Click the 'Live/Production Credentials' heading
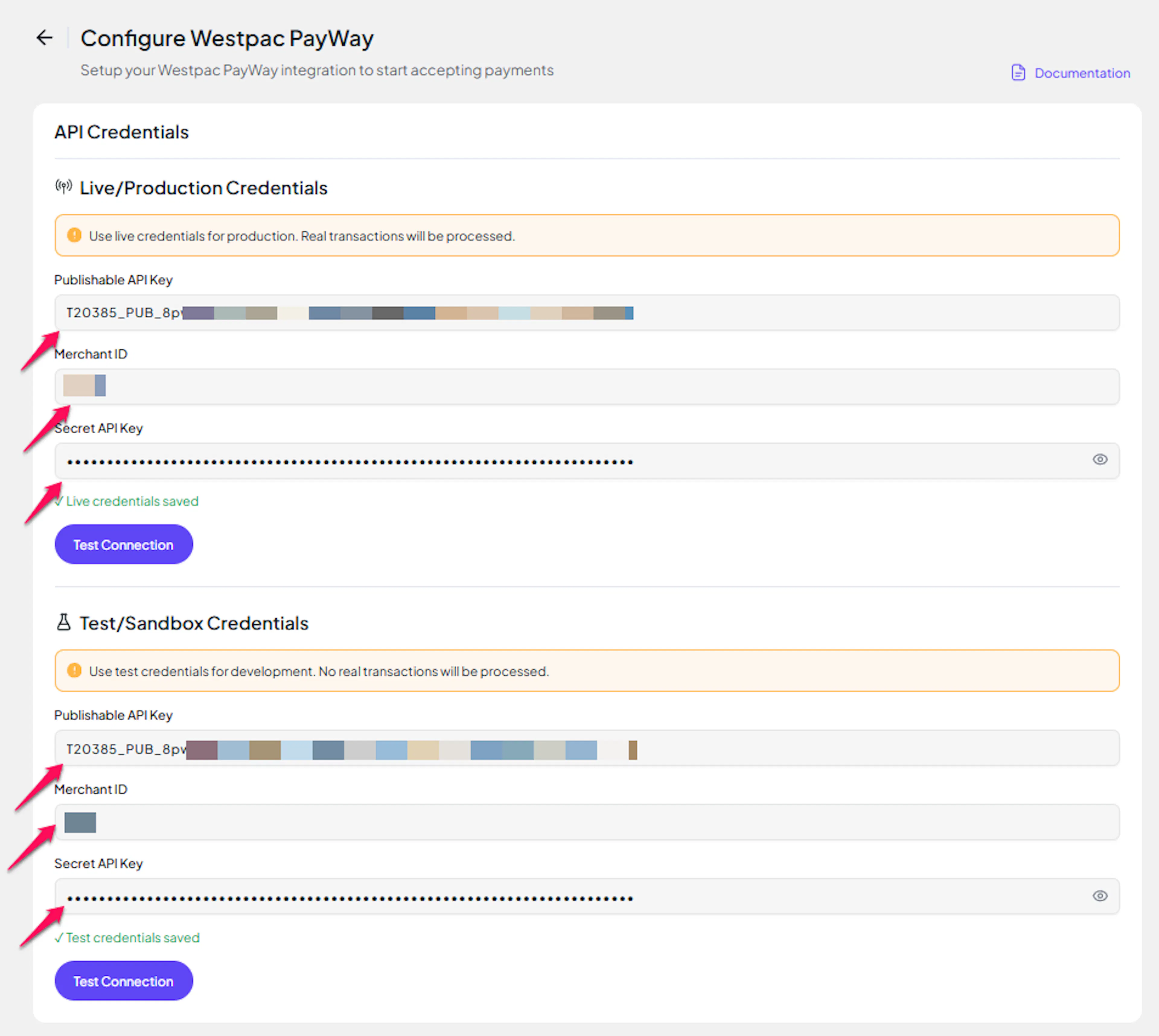This screenshot has height=1036, width=1159. (203, 188)
